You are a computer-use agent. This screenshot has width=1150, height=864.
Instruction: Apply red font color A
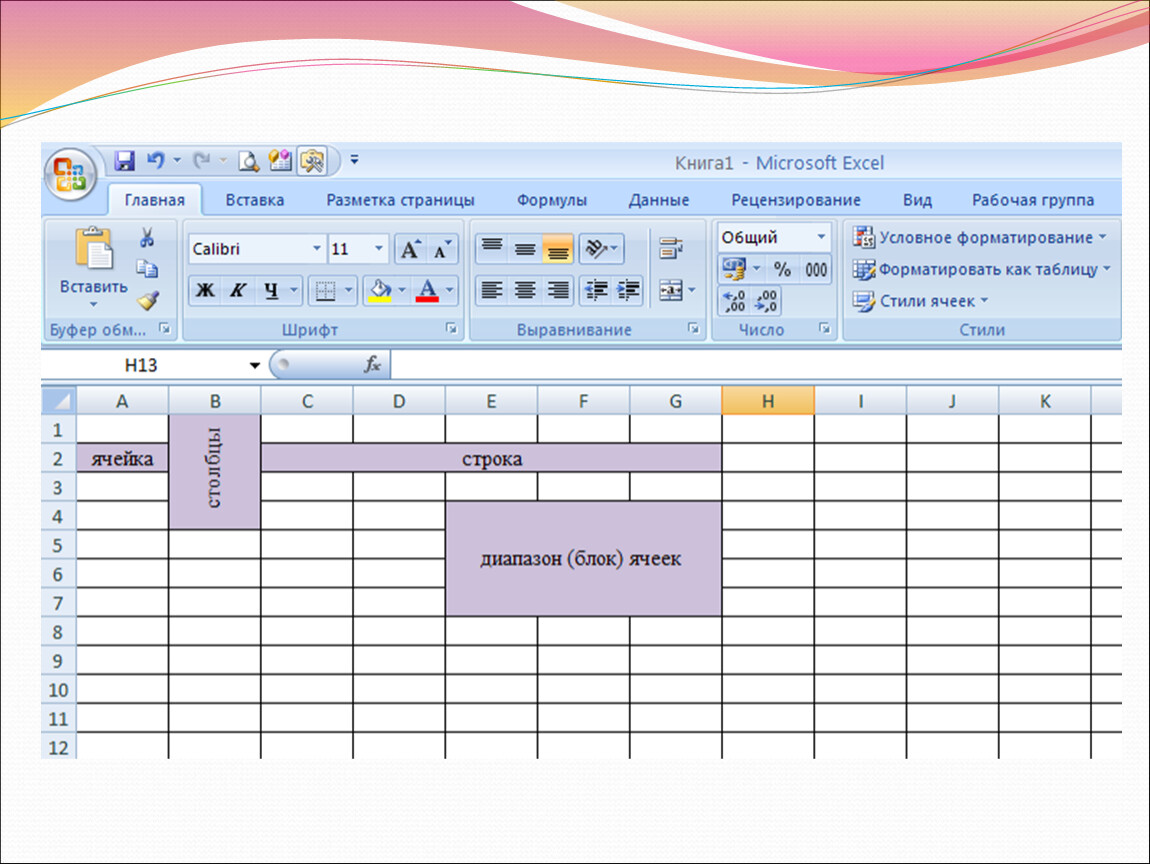(x=428, y=290)
